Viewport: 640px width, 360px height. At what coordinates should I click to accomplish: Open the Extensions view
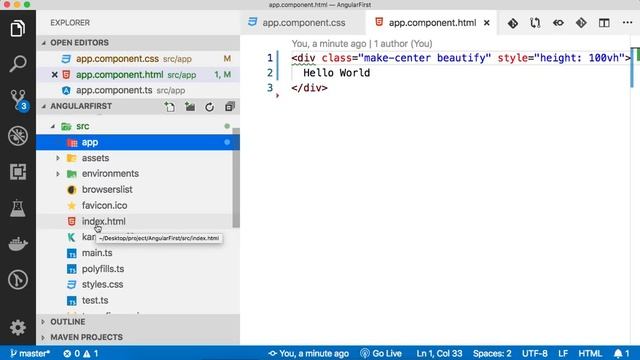pos(18,172)
